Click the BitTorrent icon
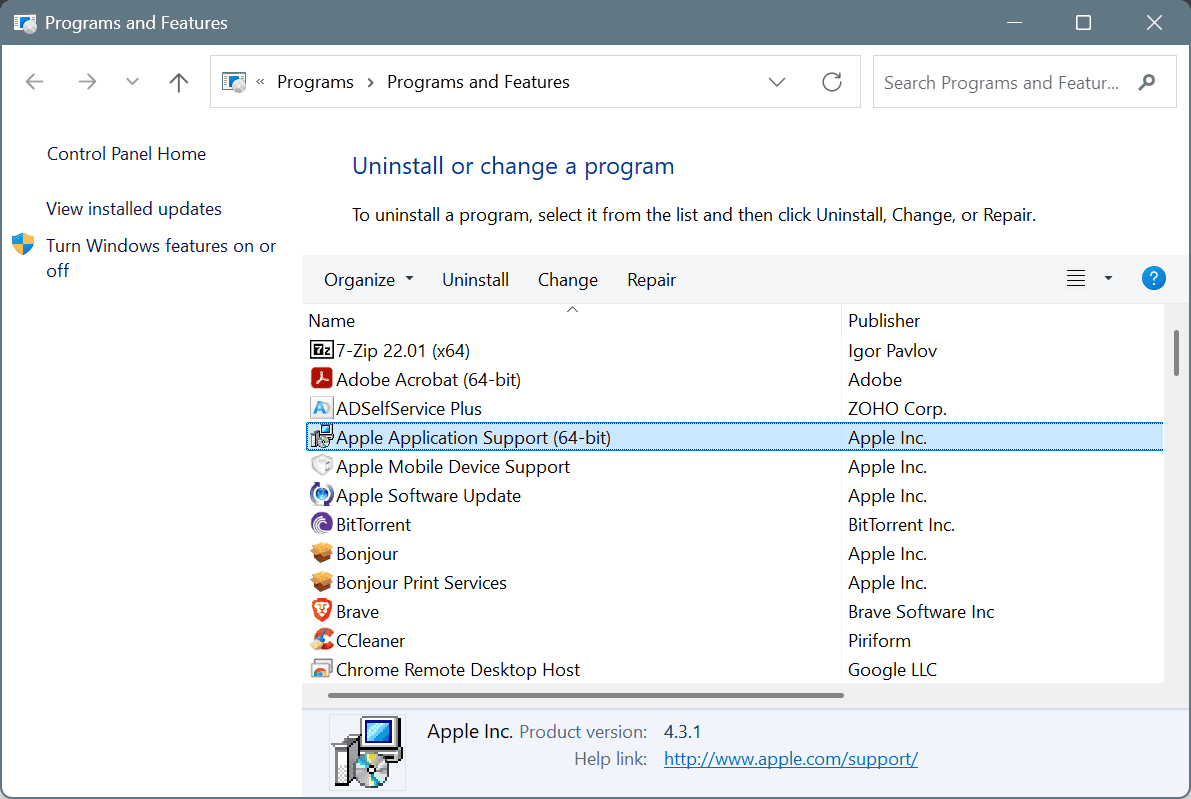This screenshot has height=799, width=1191. tap(321, 523)
